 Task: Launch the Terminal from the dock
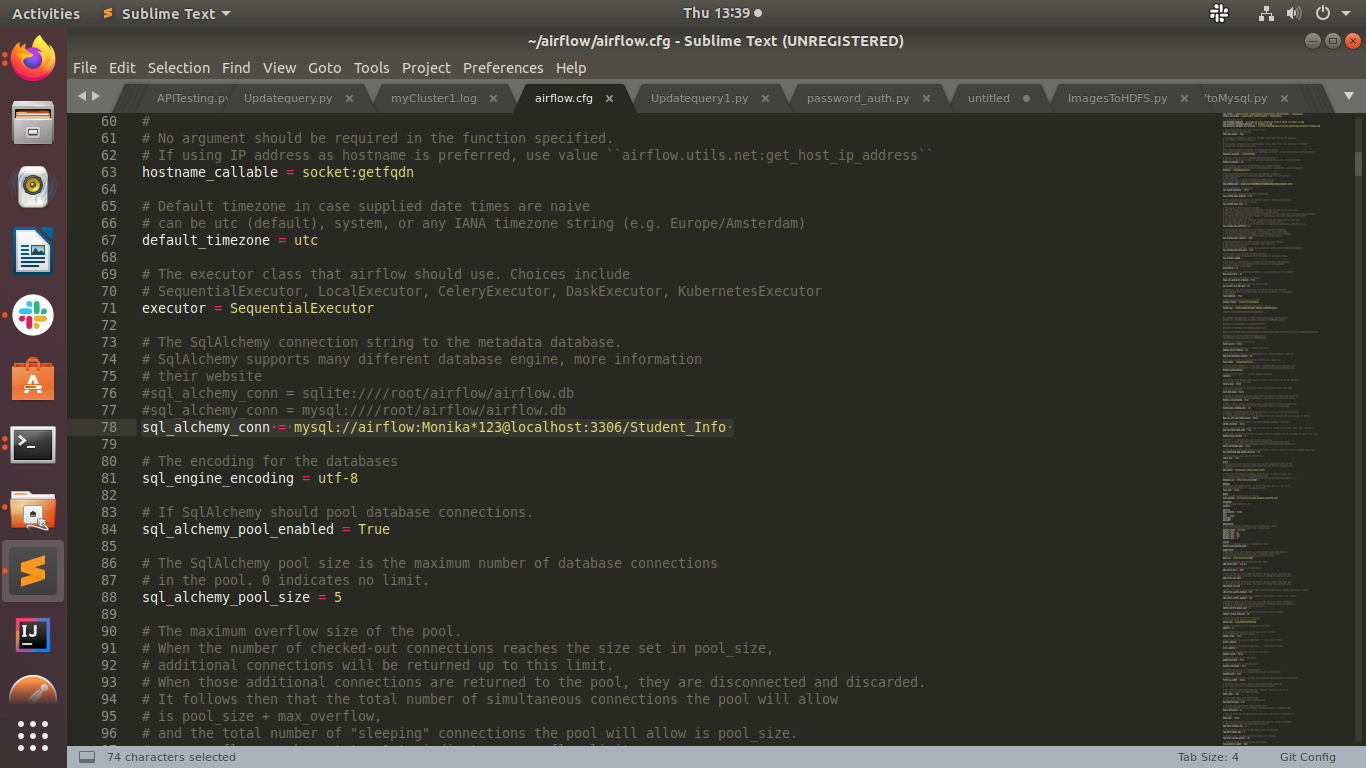[33, 445]
